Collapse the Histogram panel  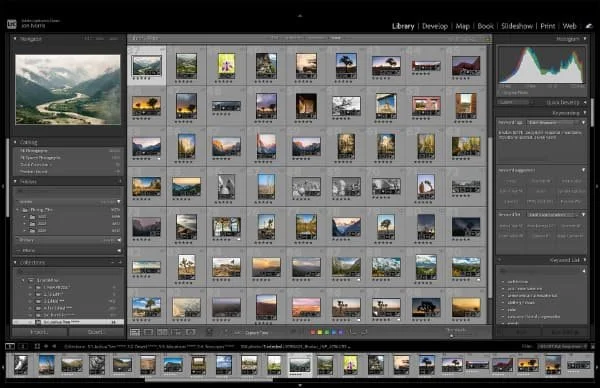pos(585,39)
